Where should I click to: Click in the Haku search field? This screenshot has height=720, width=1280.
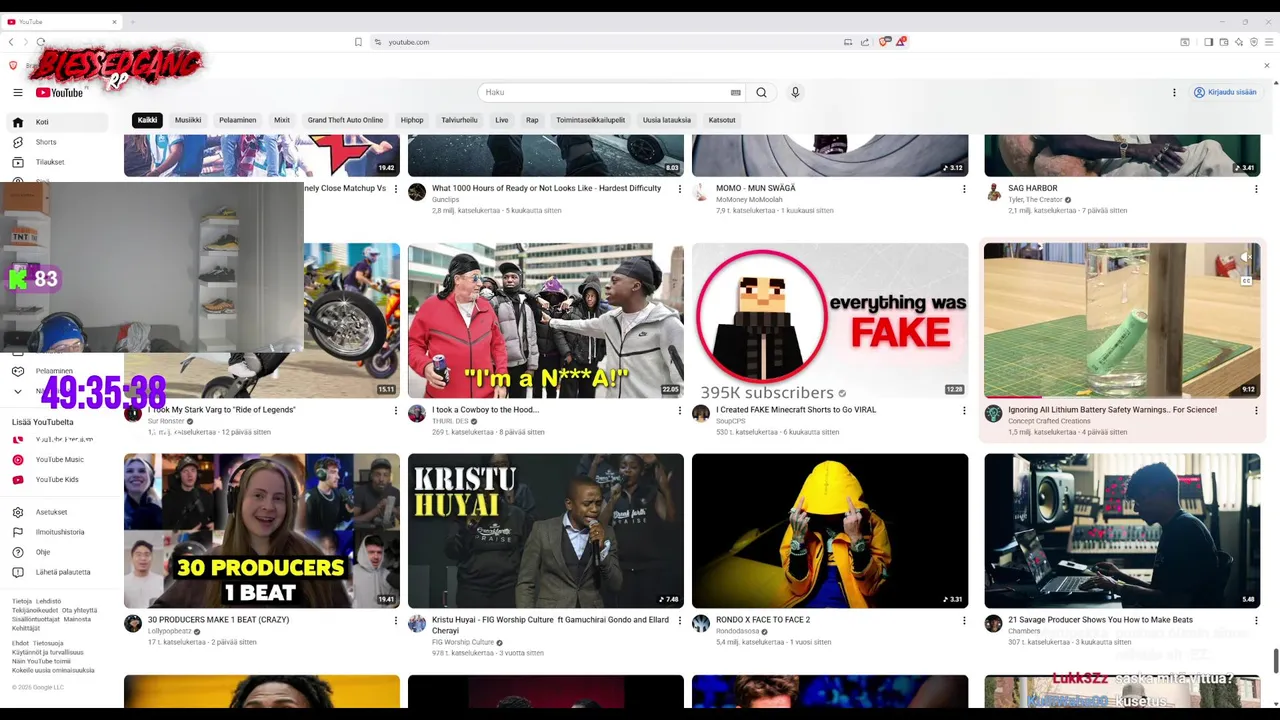pos(605,92)
